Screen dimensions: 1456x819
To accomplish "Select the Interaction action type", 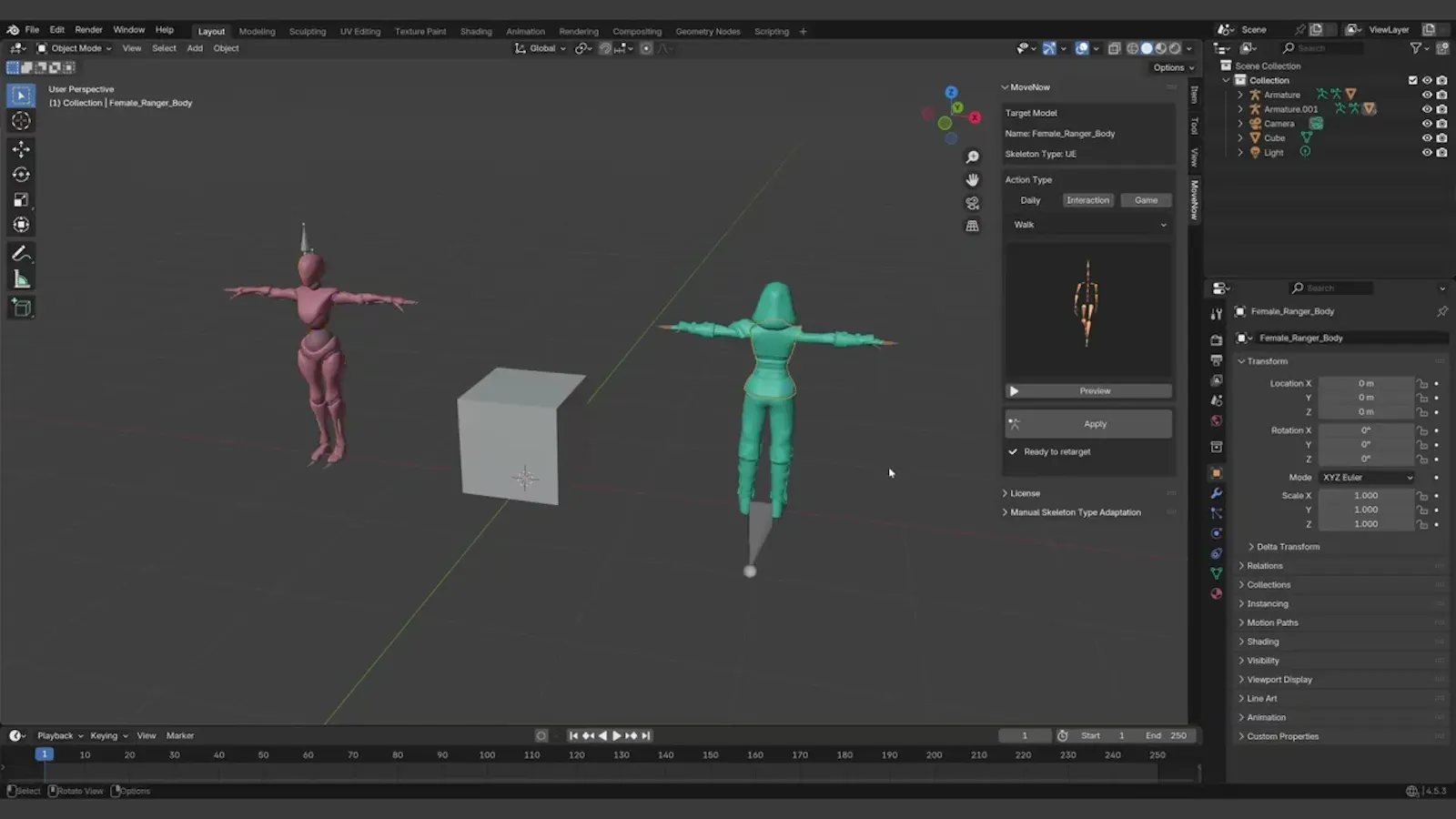I will [1088, 200].
